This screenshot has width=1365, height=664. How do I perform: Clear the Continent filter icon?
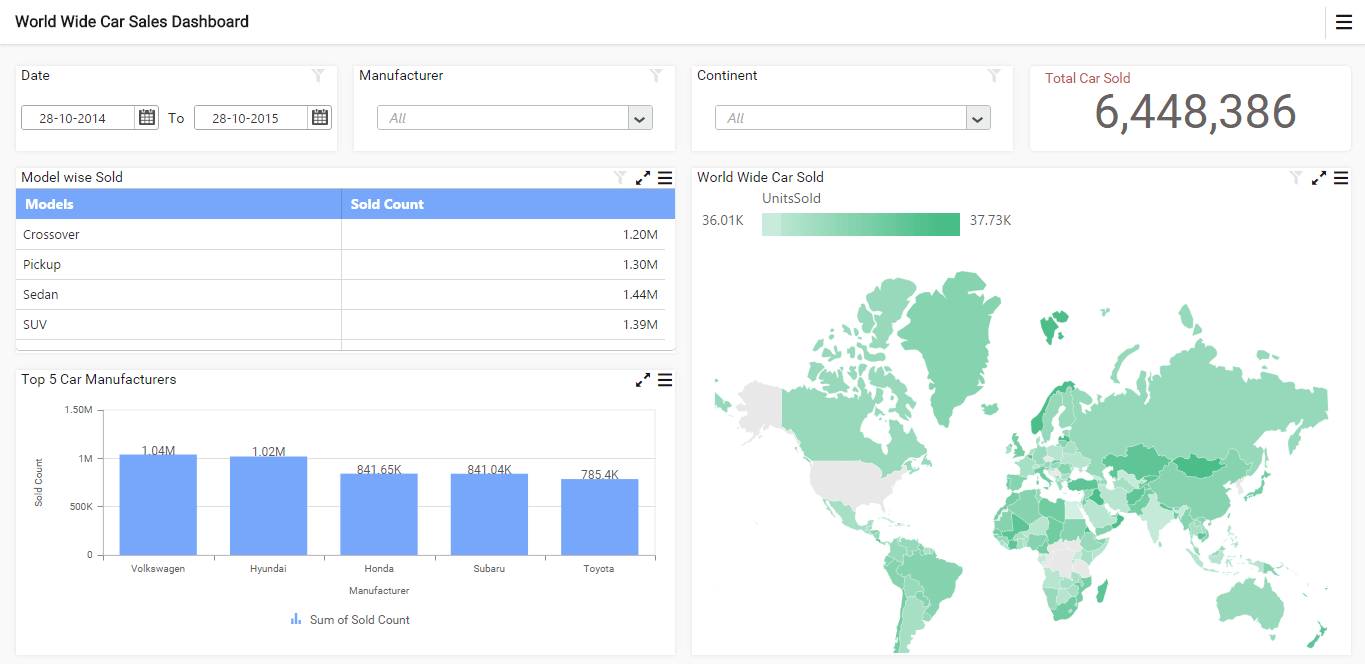pos(994,76)
